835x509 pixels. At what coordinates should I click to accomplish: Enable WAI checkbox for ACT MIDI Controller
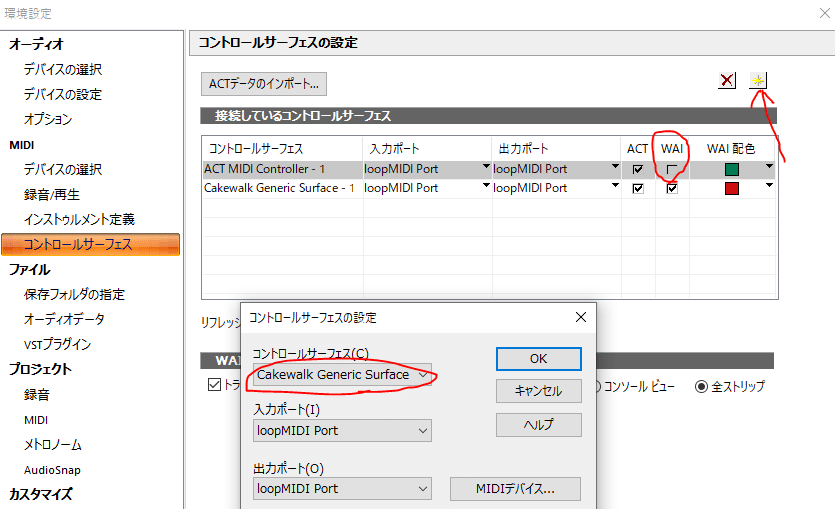pyautogui.click(x=672, y=169)
